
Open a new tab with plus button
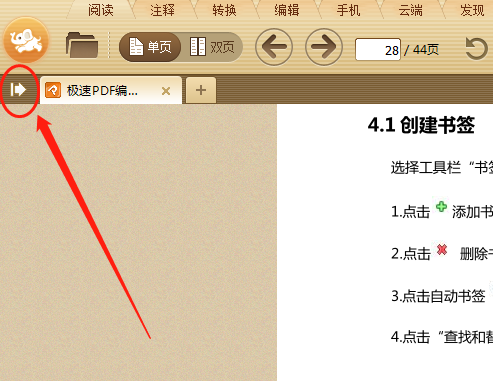coord(201,90)
